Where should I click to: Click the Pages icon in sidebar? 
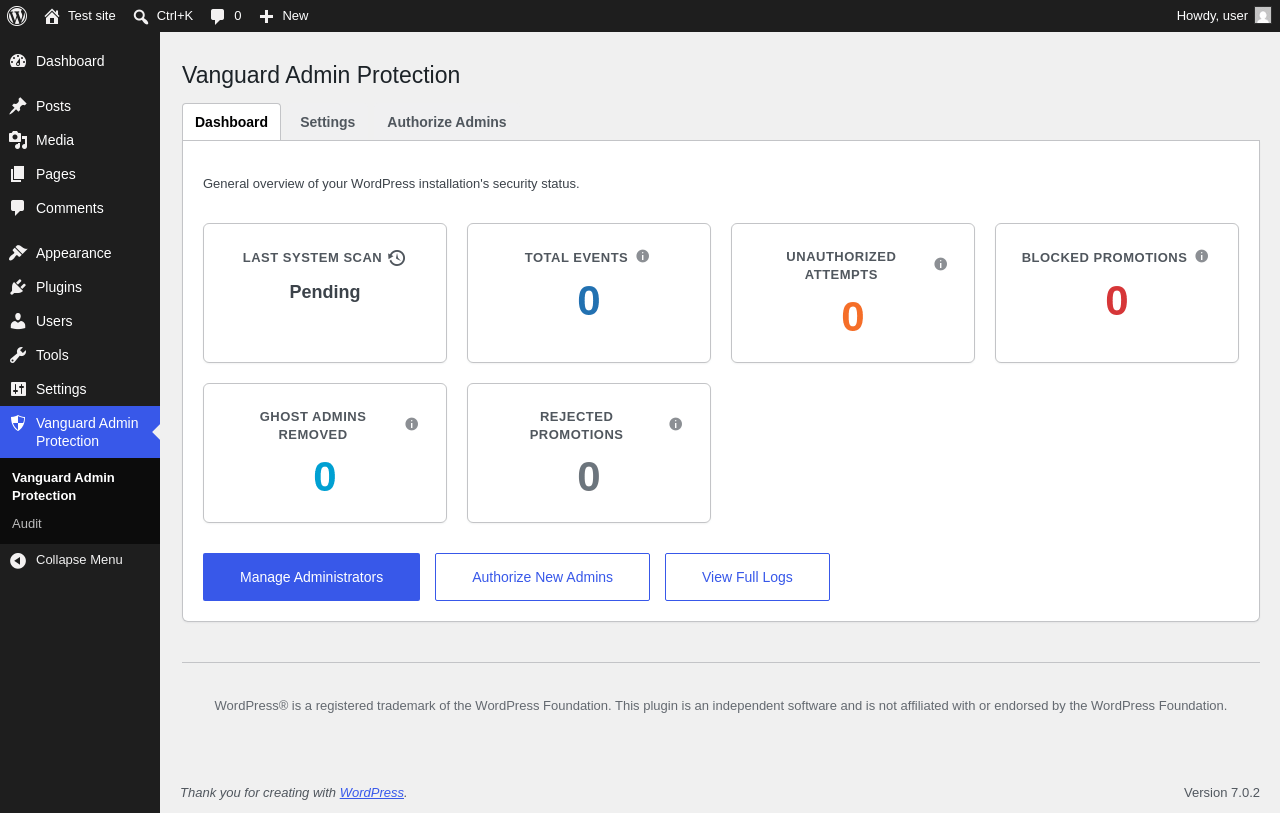coord(18,174)
